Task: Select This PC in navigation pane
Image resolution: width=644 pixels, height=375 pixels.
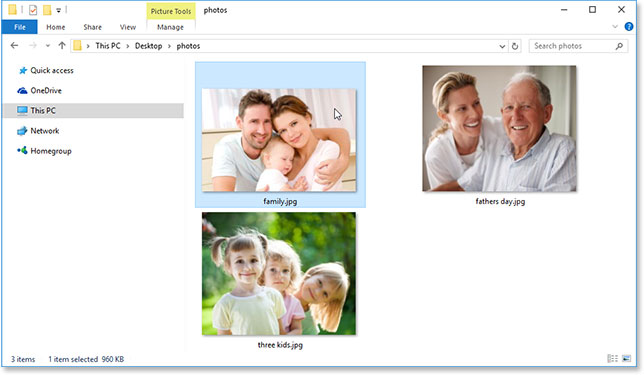Action: pyautogui.click(x=93, y=110)
